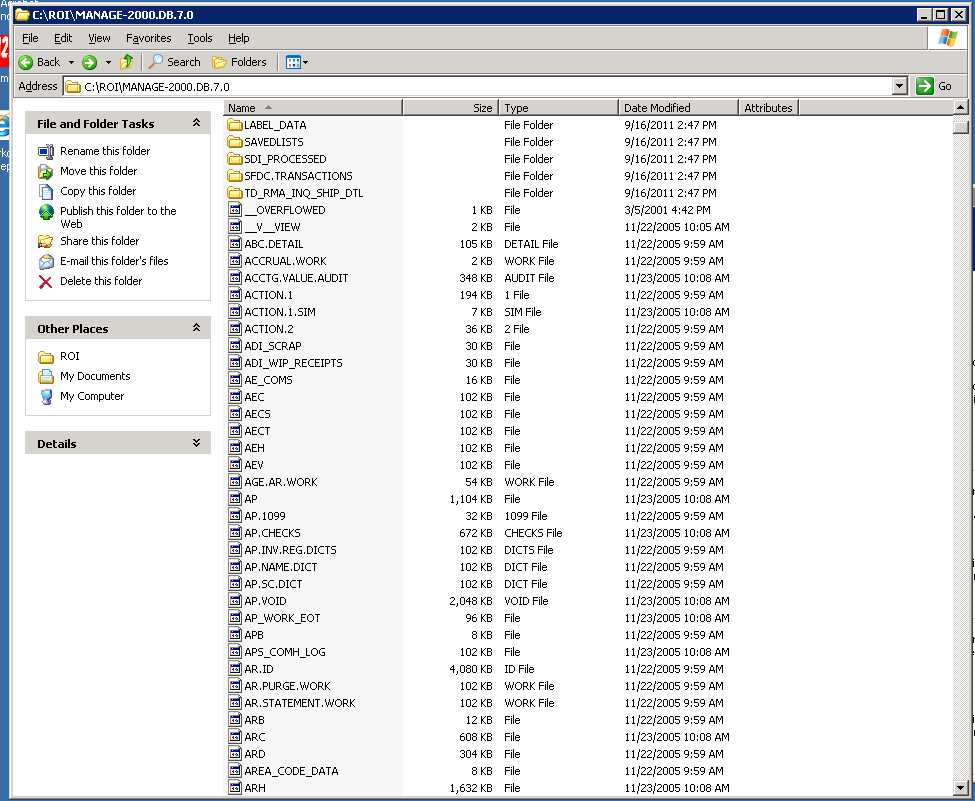The width and height of the screenshot is (975, 801).
Task: Select the AP.CHECKS file icon
Action: tap(235, 532)
